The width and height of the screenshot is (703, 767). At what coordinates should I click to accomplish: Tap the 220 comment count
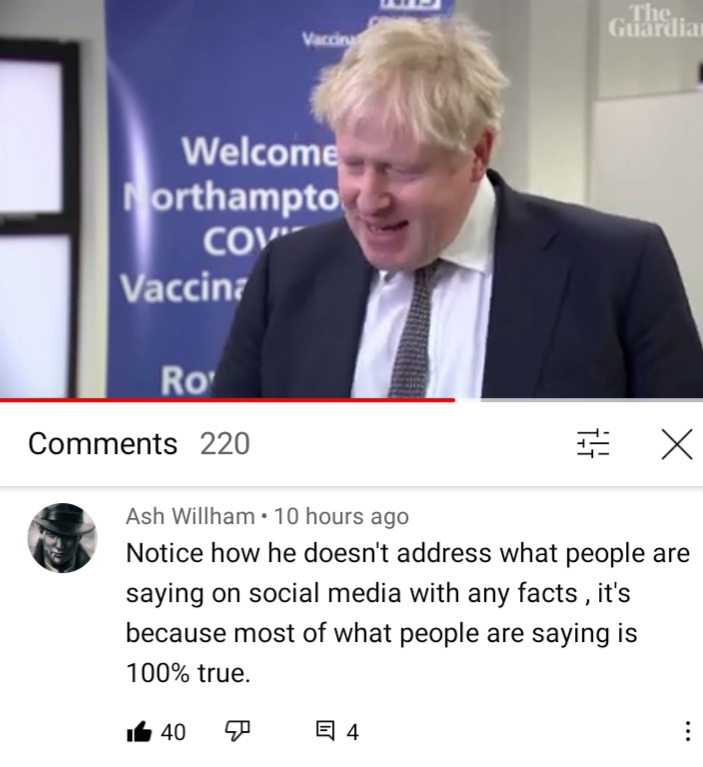point(225,444)
